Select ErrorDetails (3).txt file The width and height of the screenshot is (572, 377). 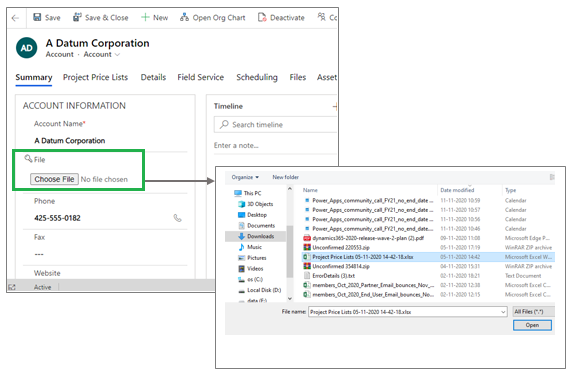[427, 276]
